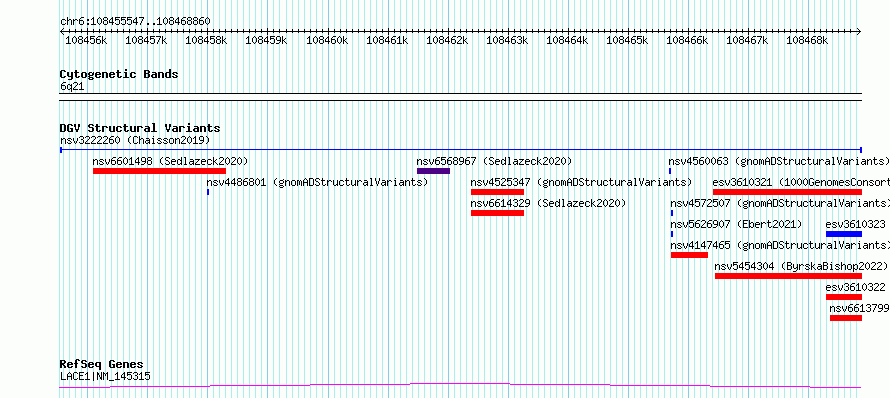The width and height of the screenshot is (890, 398).
Task: Open the nsv4572507 gnomAD variant label
Action: [x=780, y=203]
